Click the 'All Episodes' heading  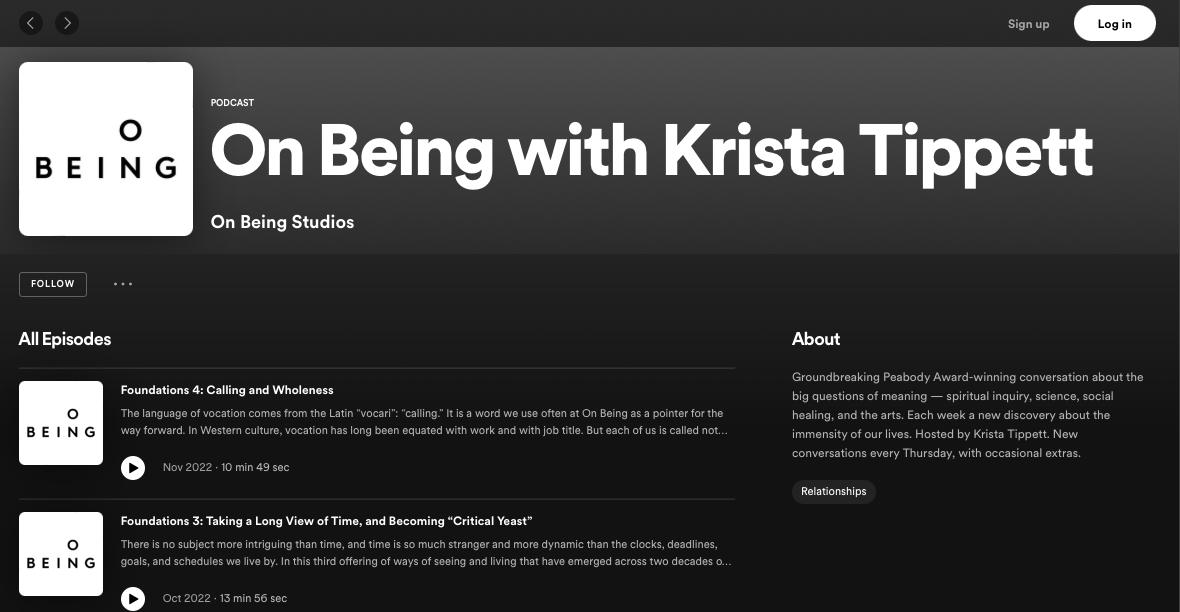(65, 339)
